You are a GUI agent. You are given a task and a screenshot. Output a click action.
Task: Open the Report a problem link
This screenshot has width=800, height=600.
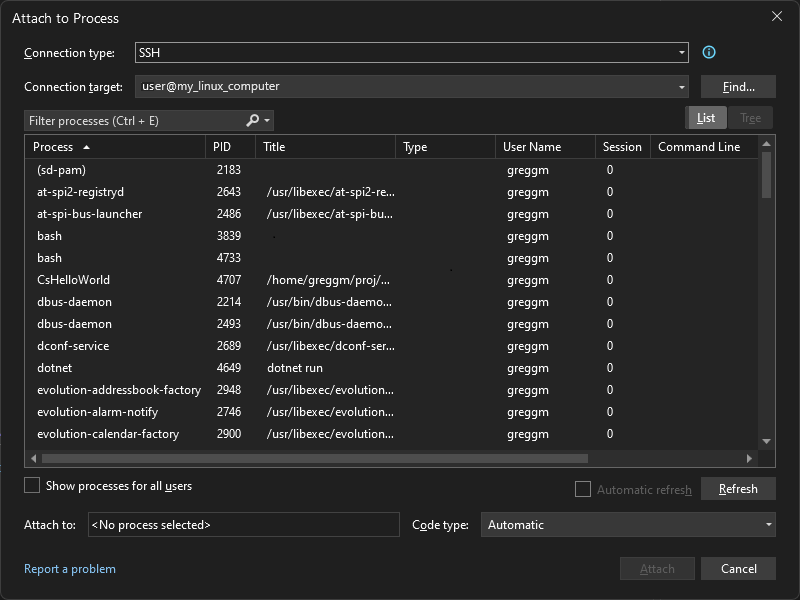[x=70, y=568]
